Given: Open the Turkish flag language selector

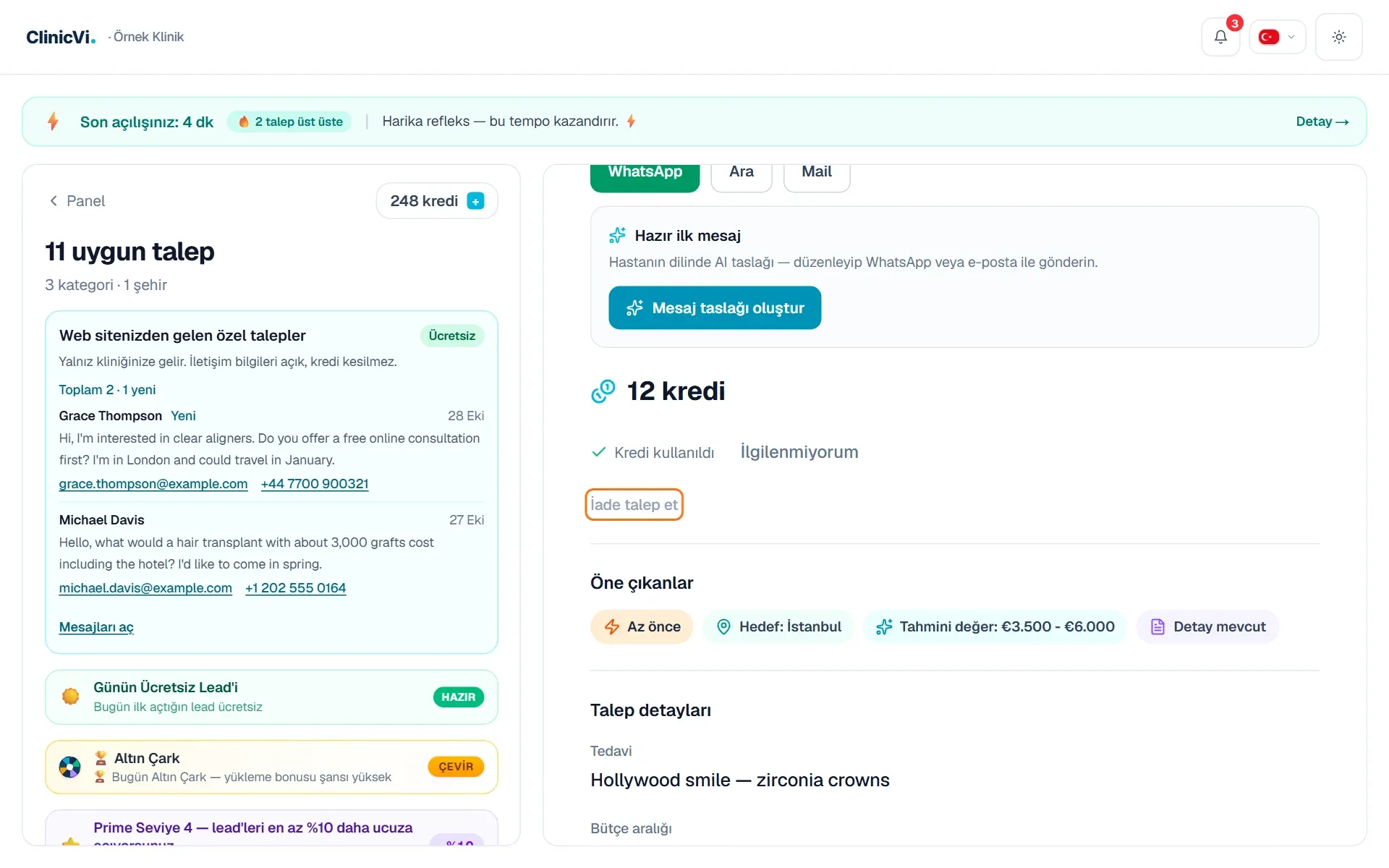Looking at the screenshot, I should 1277,37.
